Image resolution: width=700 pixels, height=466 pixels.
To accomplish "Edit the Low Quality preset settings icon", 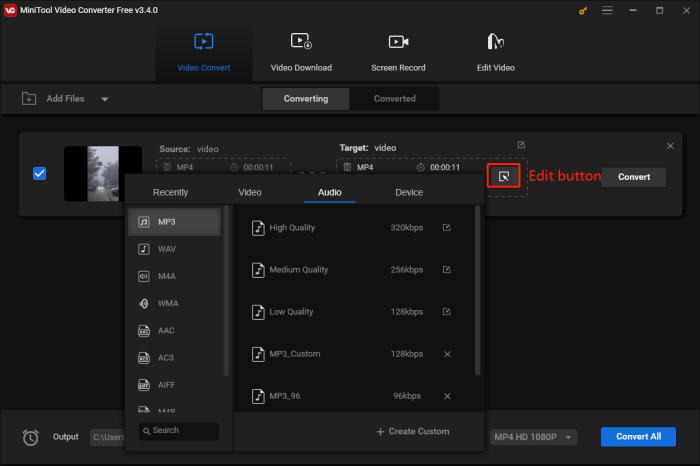I will coord(446,312).
